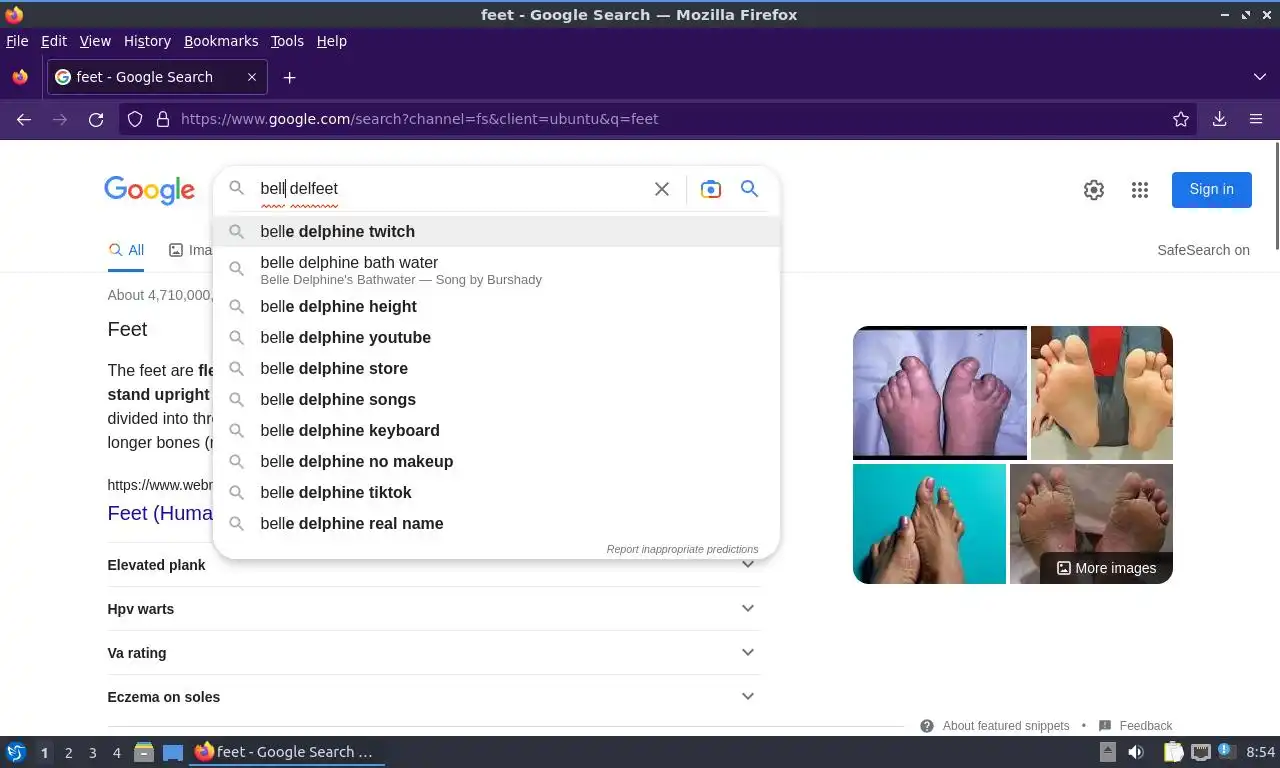Expand the 'Hpv warts' section
The image size is (1280, 768).
coord(433,609)
